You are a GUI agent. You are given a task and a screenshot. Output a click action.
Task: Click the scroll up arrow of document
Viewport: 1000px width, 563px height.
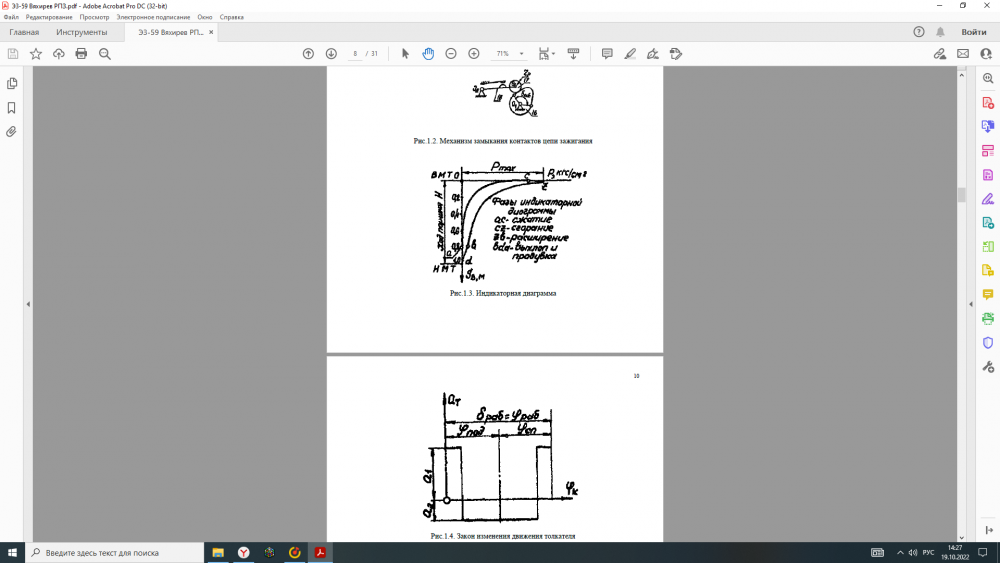pos(962,75)
